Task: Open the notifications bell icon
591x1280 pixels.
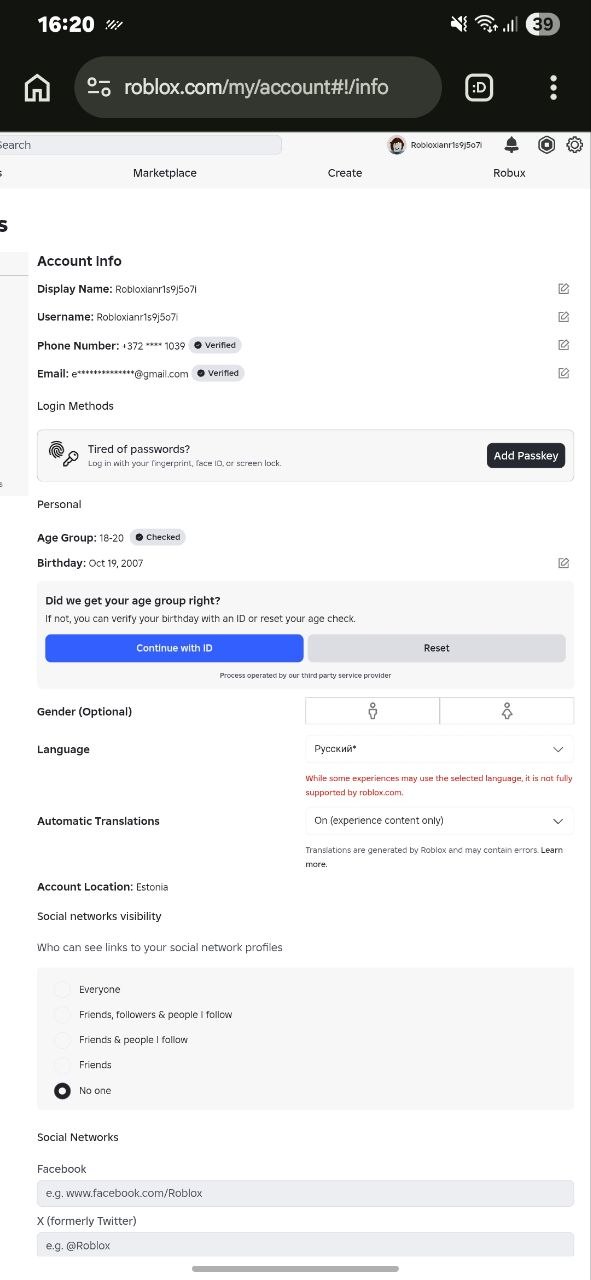Action: click(x=512, y=145)
